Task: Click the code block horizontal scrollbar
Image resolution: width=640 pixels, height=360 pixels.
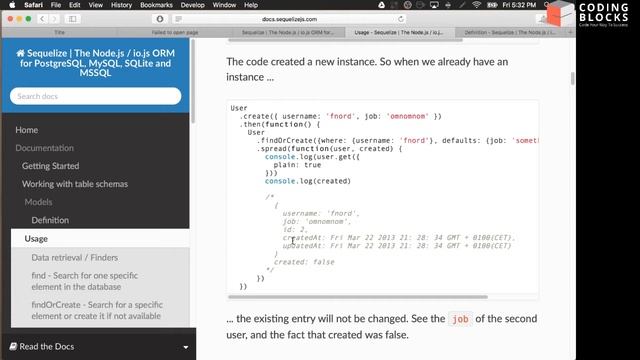Action: [x=358, y=297]
